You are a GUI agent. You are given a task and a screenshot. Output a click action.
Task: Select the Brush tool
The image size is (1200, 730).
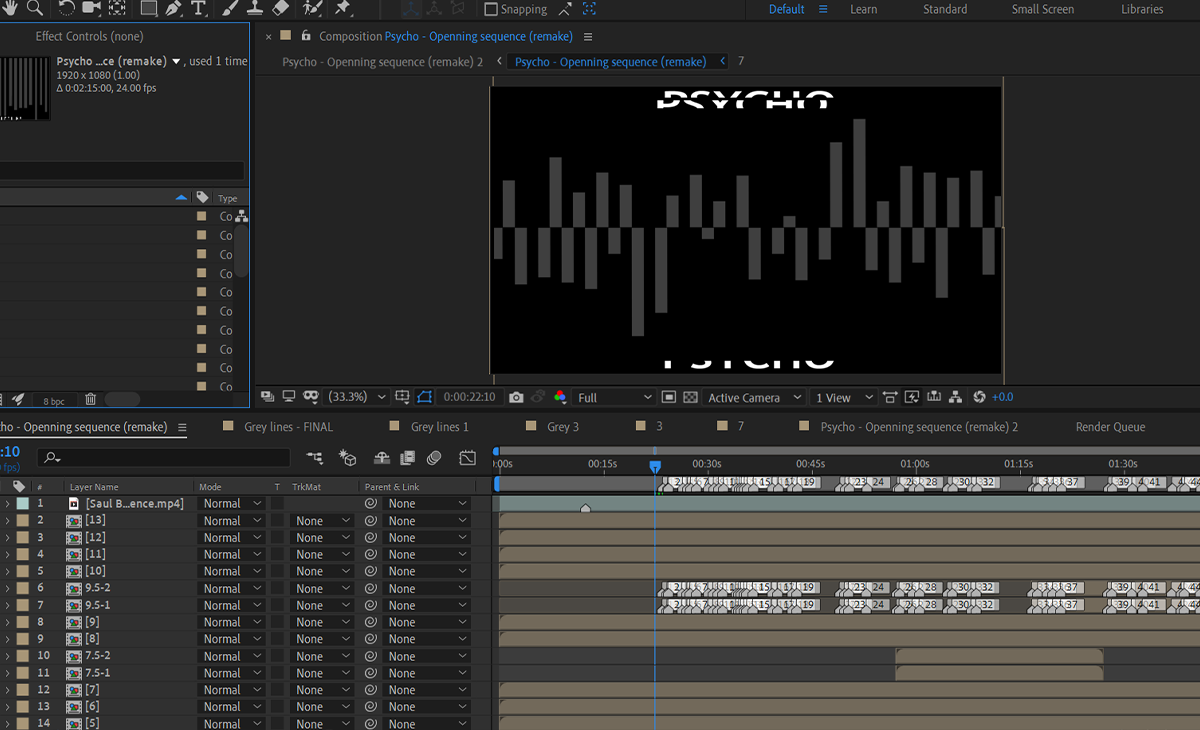tap(229, 8)
